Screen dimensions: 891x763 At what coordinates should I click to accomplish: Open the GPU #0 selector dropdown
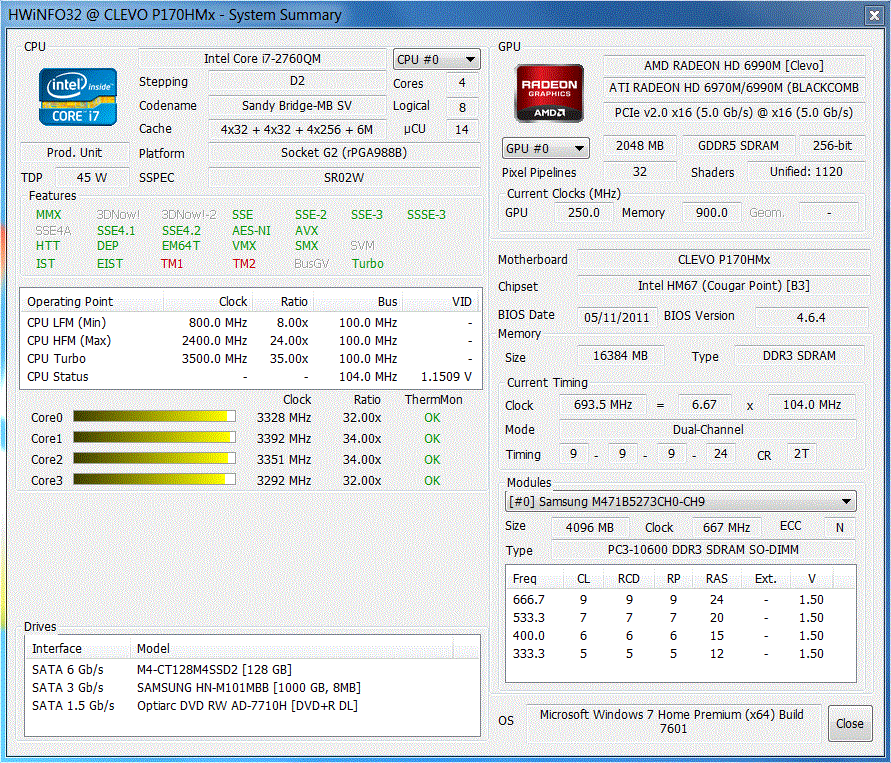[x=546, y=148]
